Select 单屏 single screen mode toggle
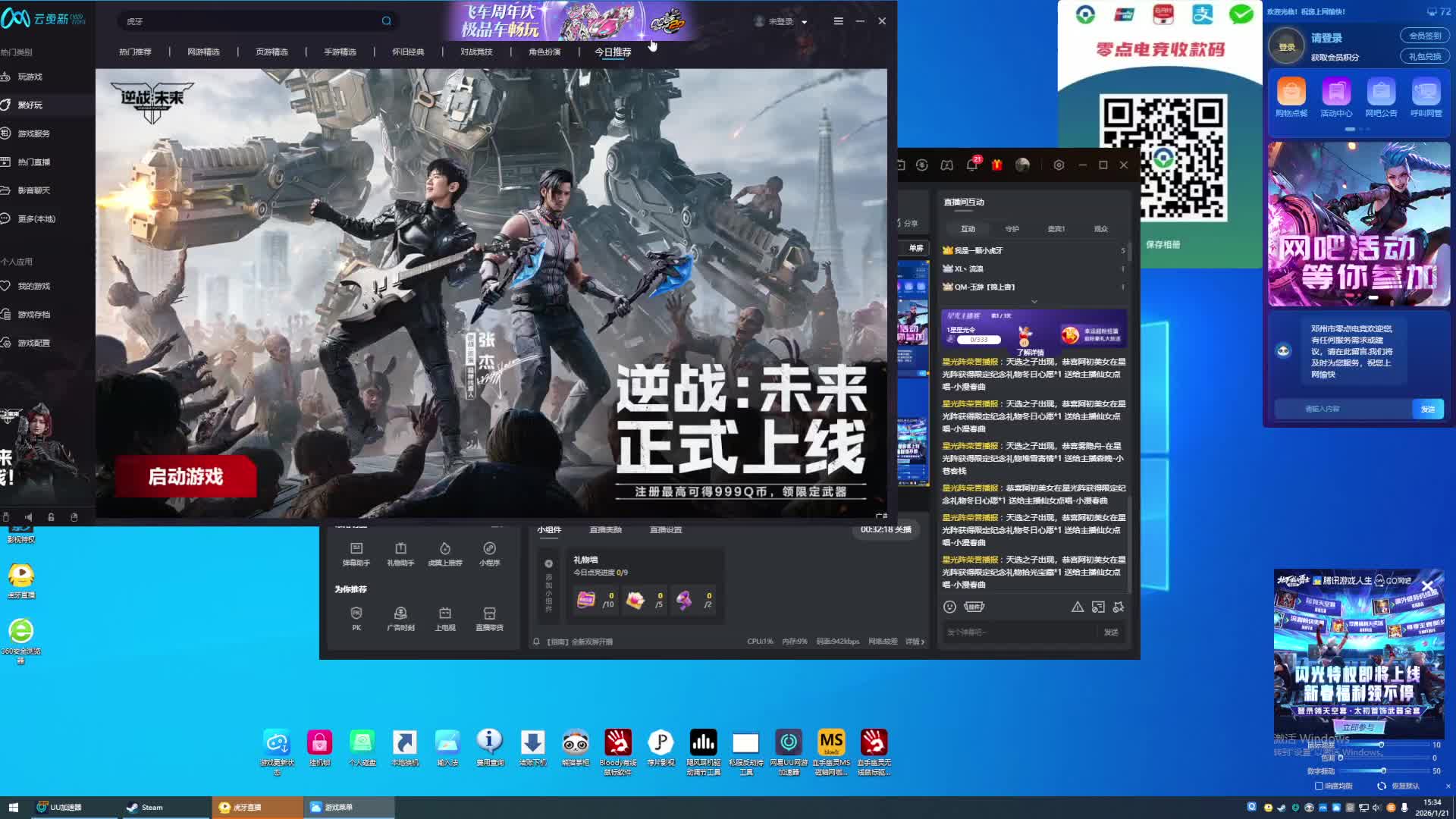 coord(916,248)
